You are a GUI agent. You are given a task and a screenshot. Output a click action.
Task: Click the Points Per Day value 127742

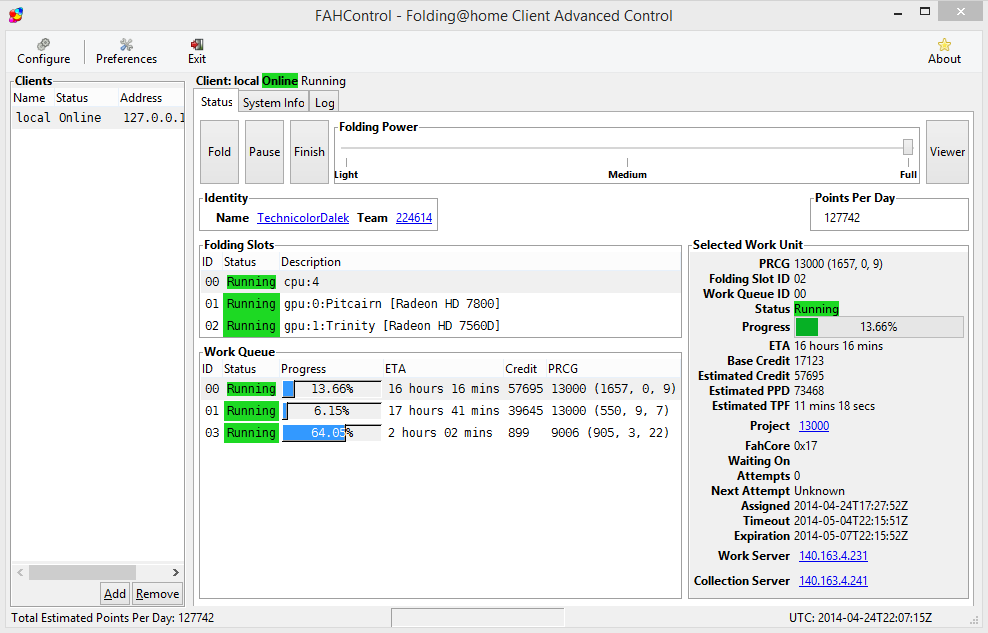pyautogui.click(x=842, y=217)
